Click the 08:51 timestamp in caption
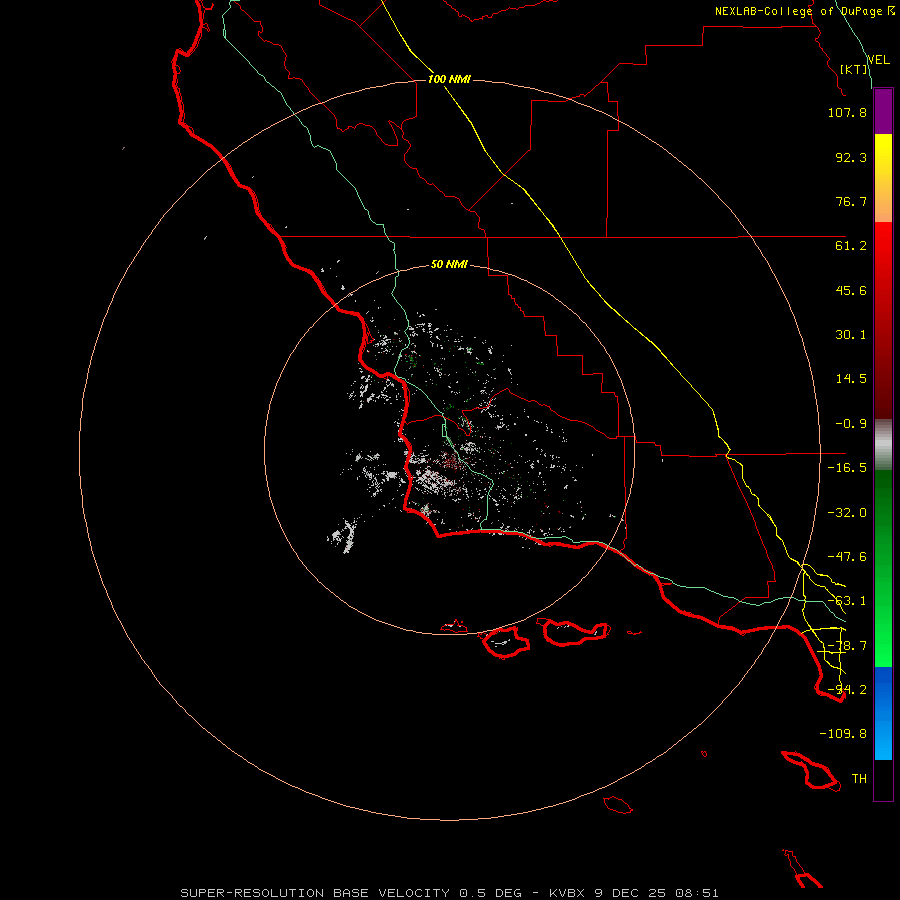Image resolution: width=900 pixels, height=900 pixels. coord(697,893)
